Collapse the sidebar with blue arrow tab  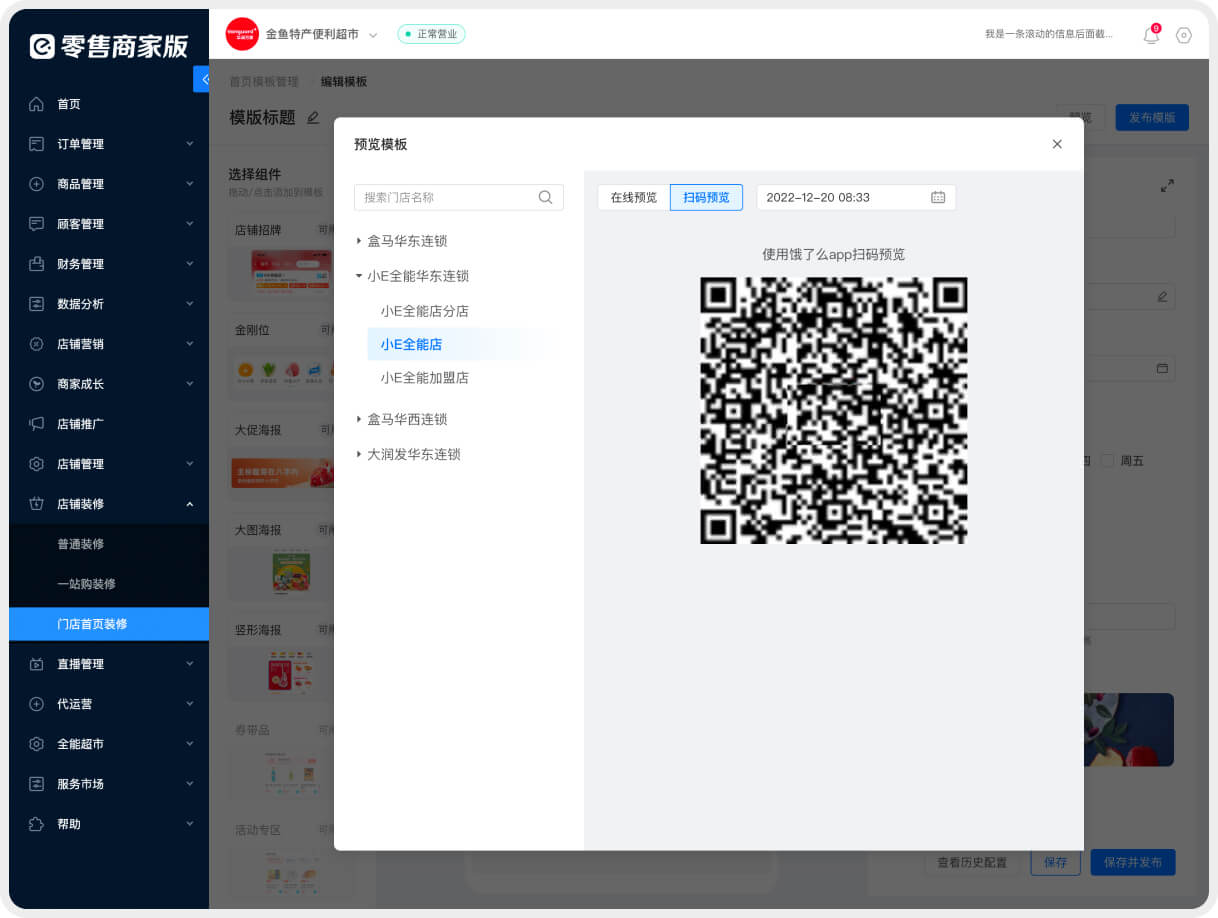(202, 79)
